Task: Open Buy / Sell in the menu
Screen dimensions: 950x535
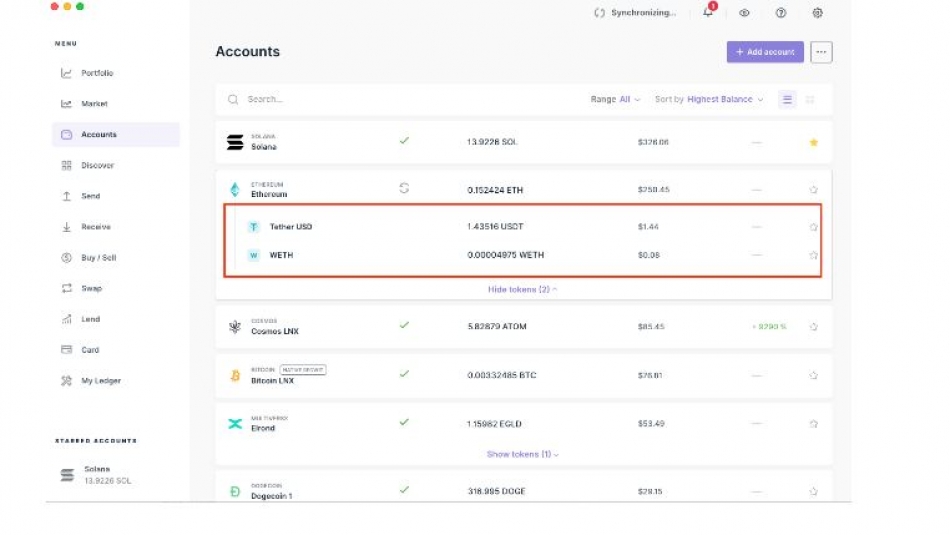Action: (115, 258)
